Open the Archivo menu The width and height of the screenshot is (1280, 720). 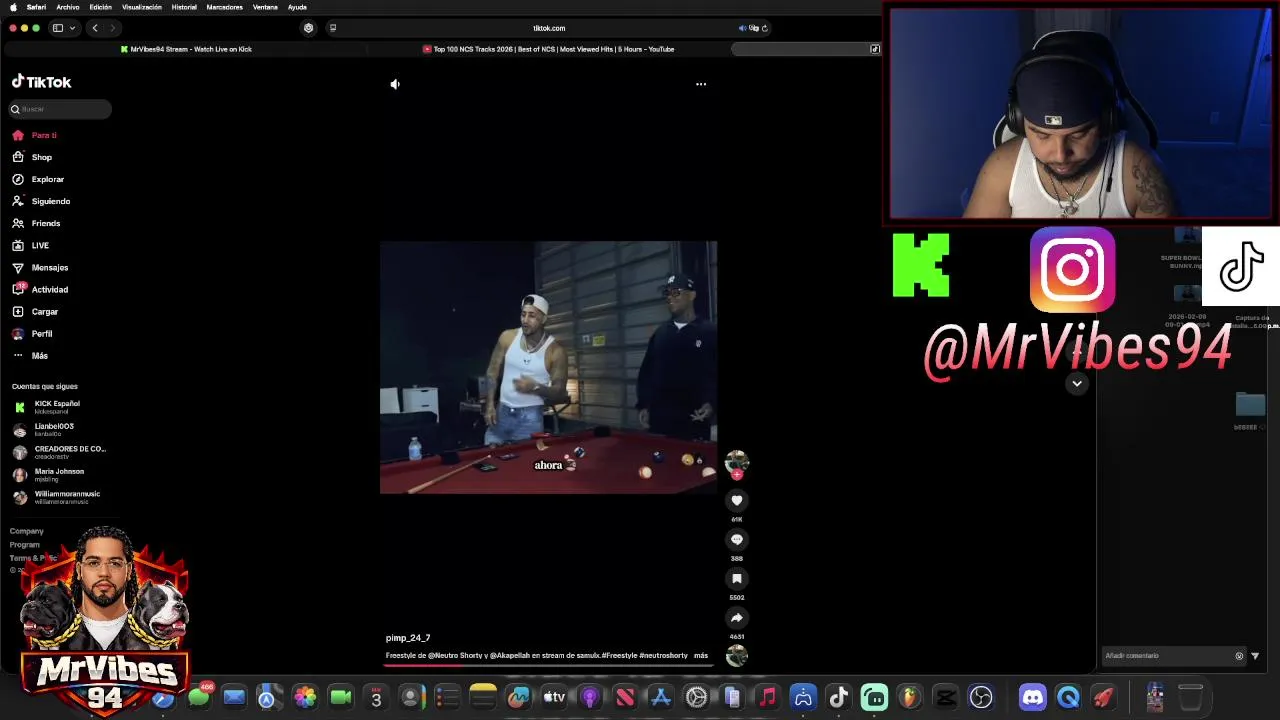(x=68, y=7)
